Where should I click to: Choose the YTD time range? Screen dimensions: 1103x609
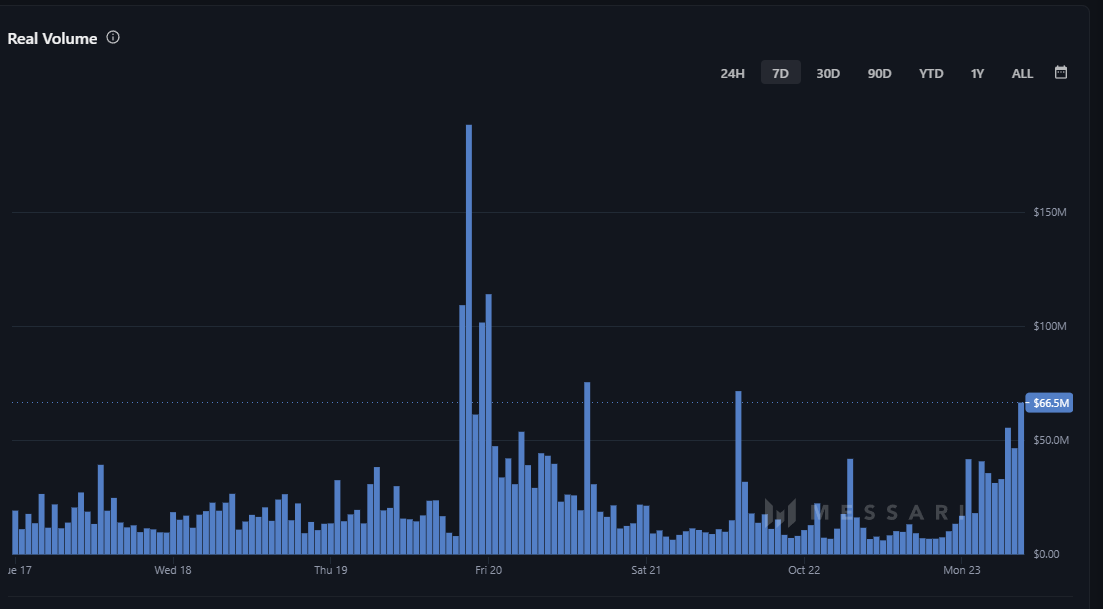[x=931, y=73]
